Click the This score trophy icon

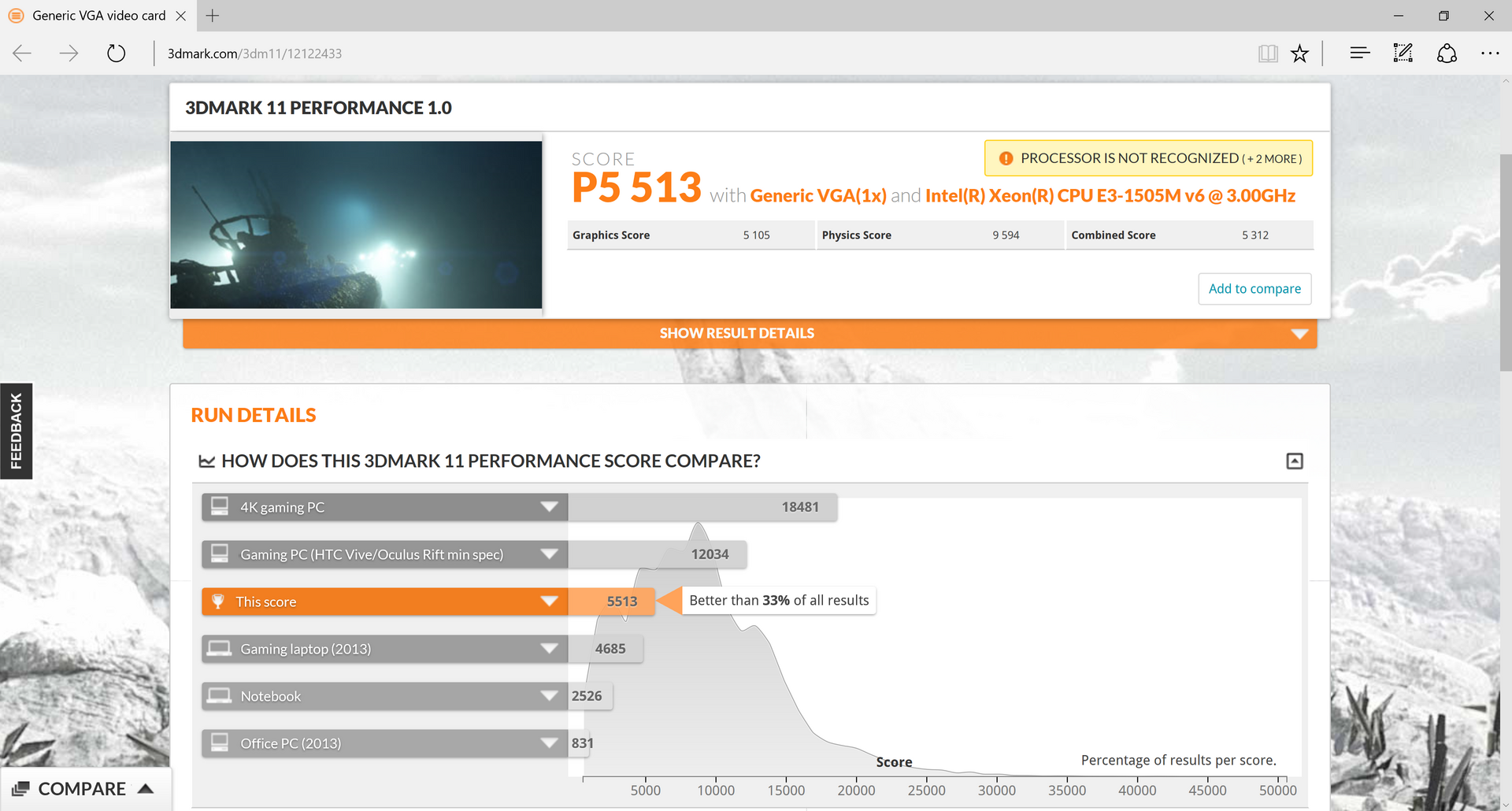pyautogui.click(x=218, y=602)
